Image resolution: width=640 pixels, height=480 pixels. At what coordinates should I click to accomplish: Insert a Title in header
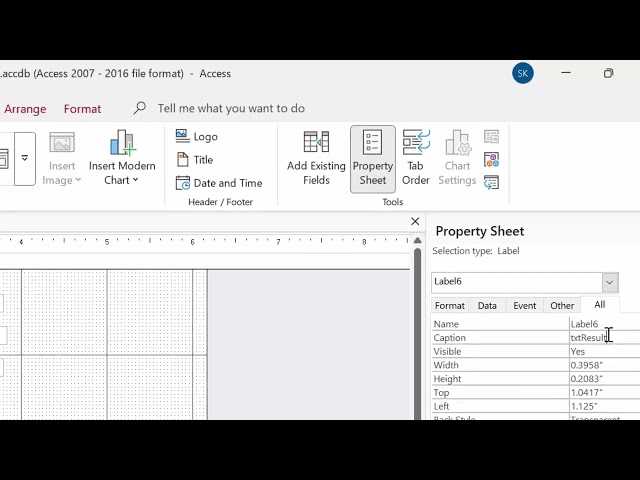point(195,160)
